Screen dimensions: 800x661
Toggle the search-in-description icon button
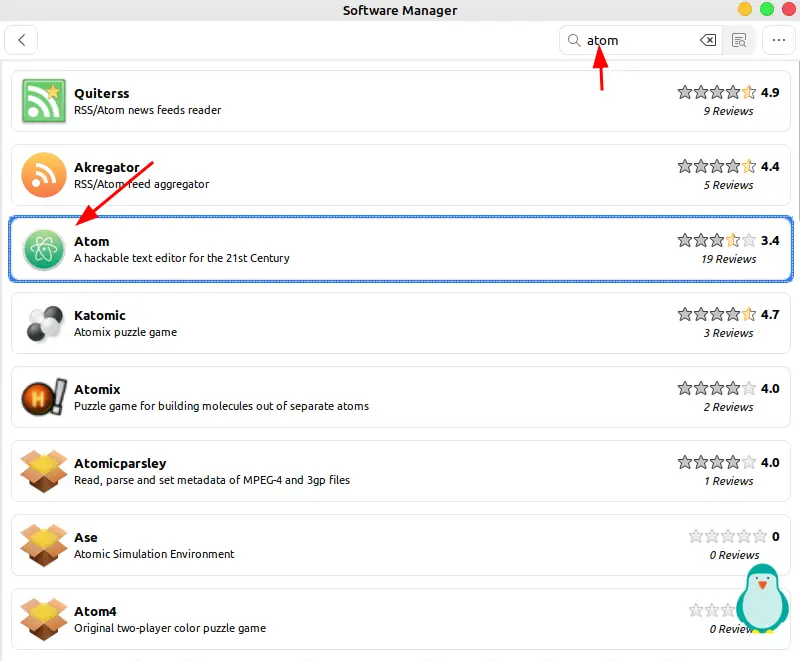tap(739, 40)
